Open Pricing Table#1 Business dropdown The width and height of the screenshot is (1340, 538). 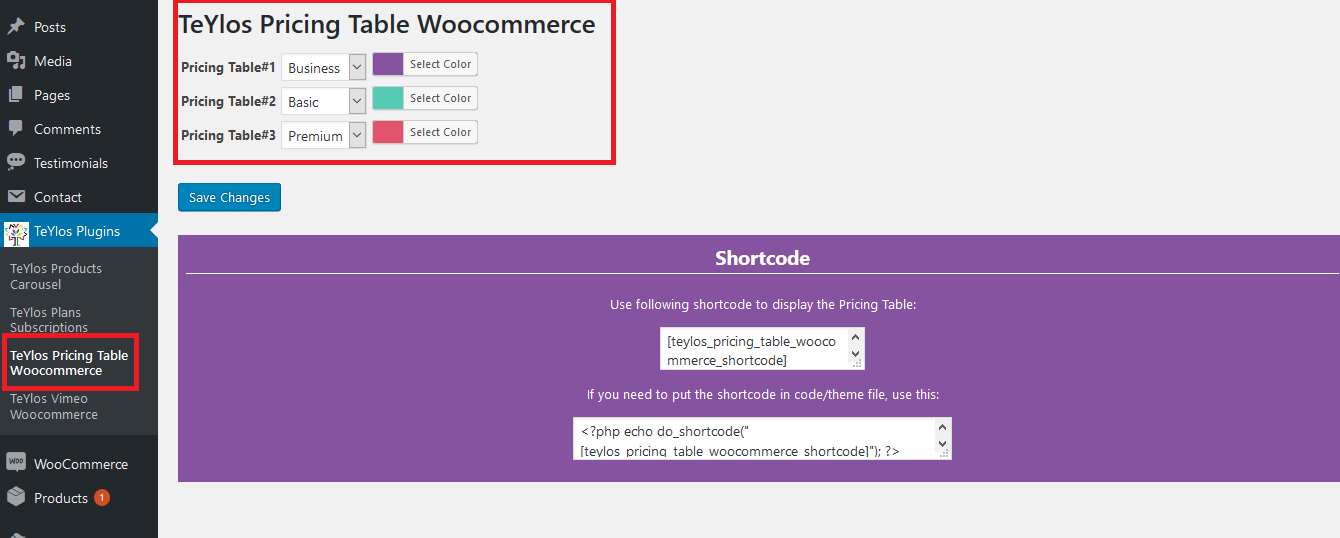coord(324,68)
